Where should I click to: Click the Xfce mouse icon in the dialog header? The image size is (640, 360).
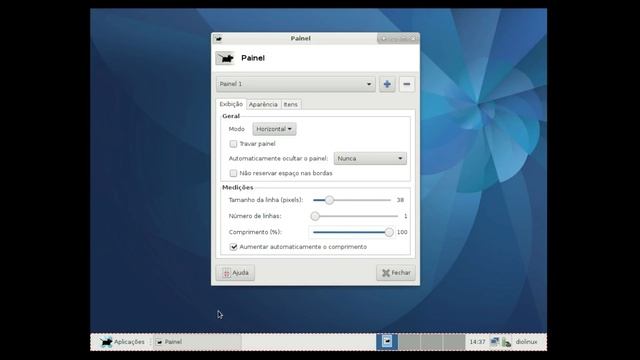pos(225,58)
